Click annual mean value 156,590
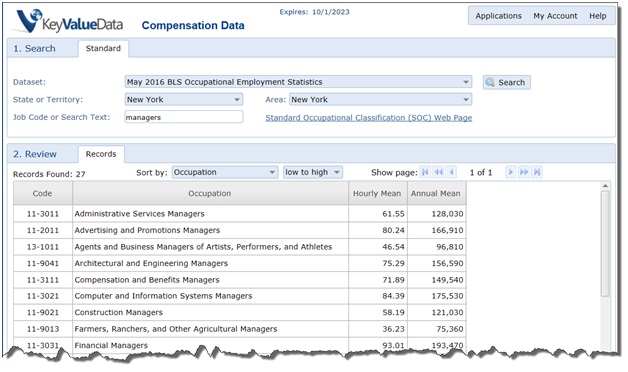Image resolution: width=628 pixels, height=372 pixels. click(x=447, y=263)
